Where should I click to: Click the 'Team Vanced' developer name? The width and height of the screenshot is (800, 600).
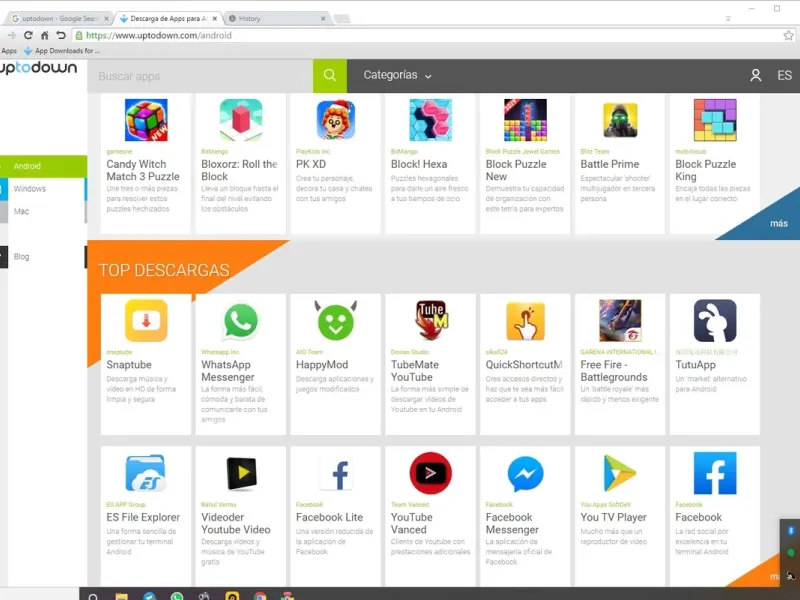(x=410, y=505)
